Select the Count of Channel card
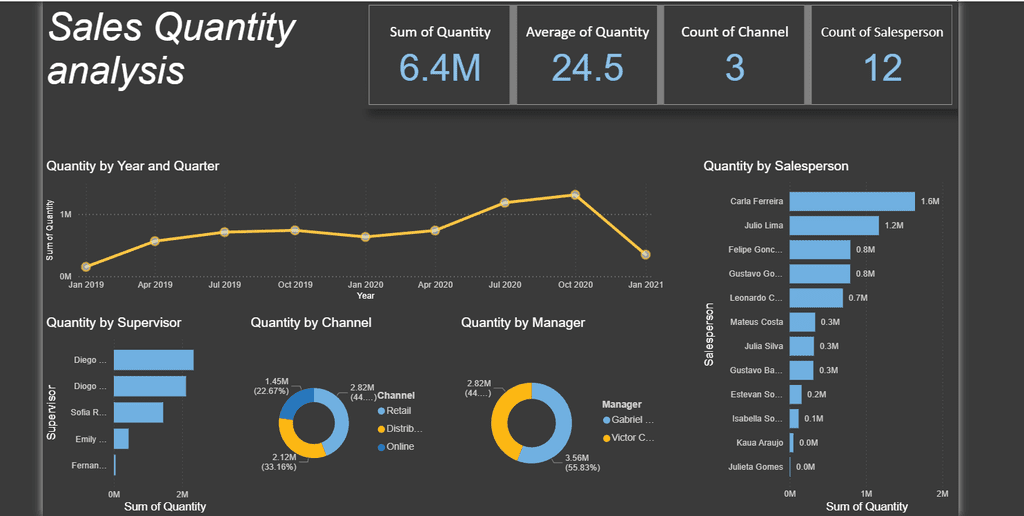The width and height of the screenshot is (1024, 516). coord(735,56)
